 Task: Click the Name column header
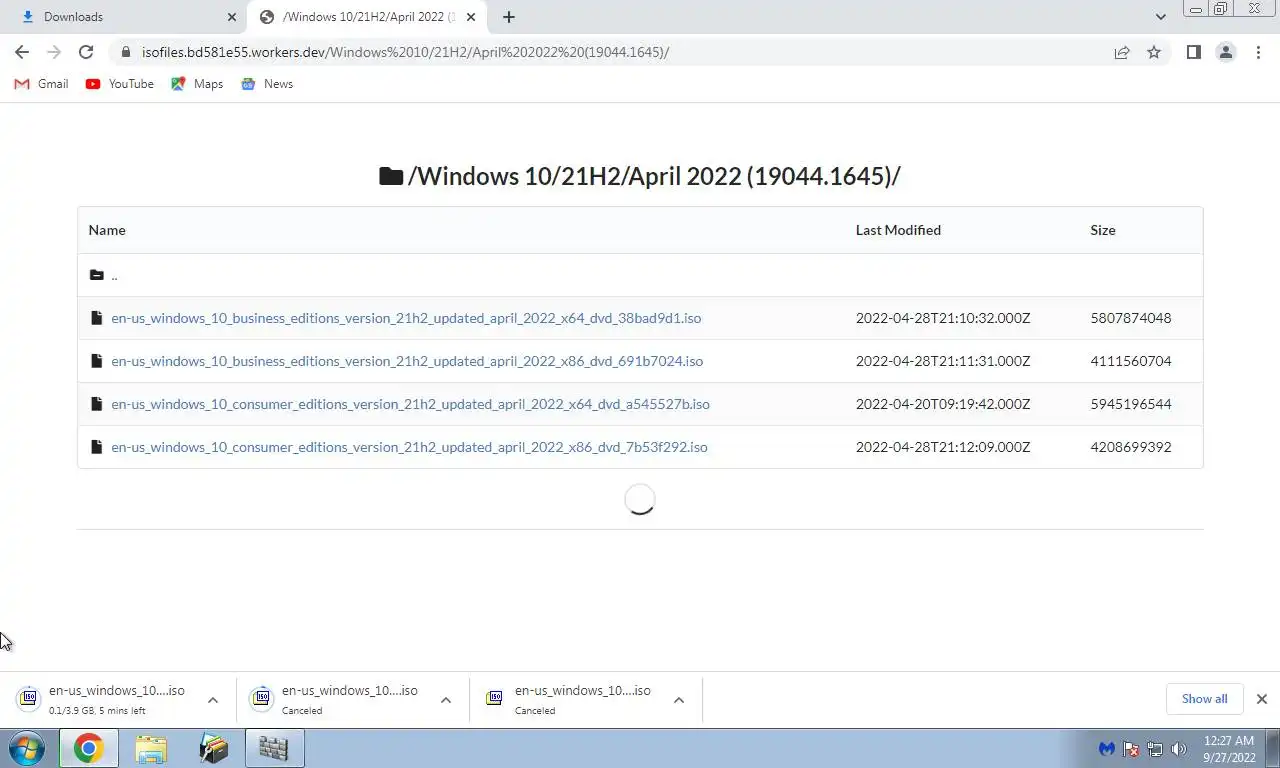(107, 230)
